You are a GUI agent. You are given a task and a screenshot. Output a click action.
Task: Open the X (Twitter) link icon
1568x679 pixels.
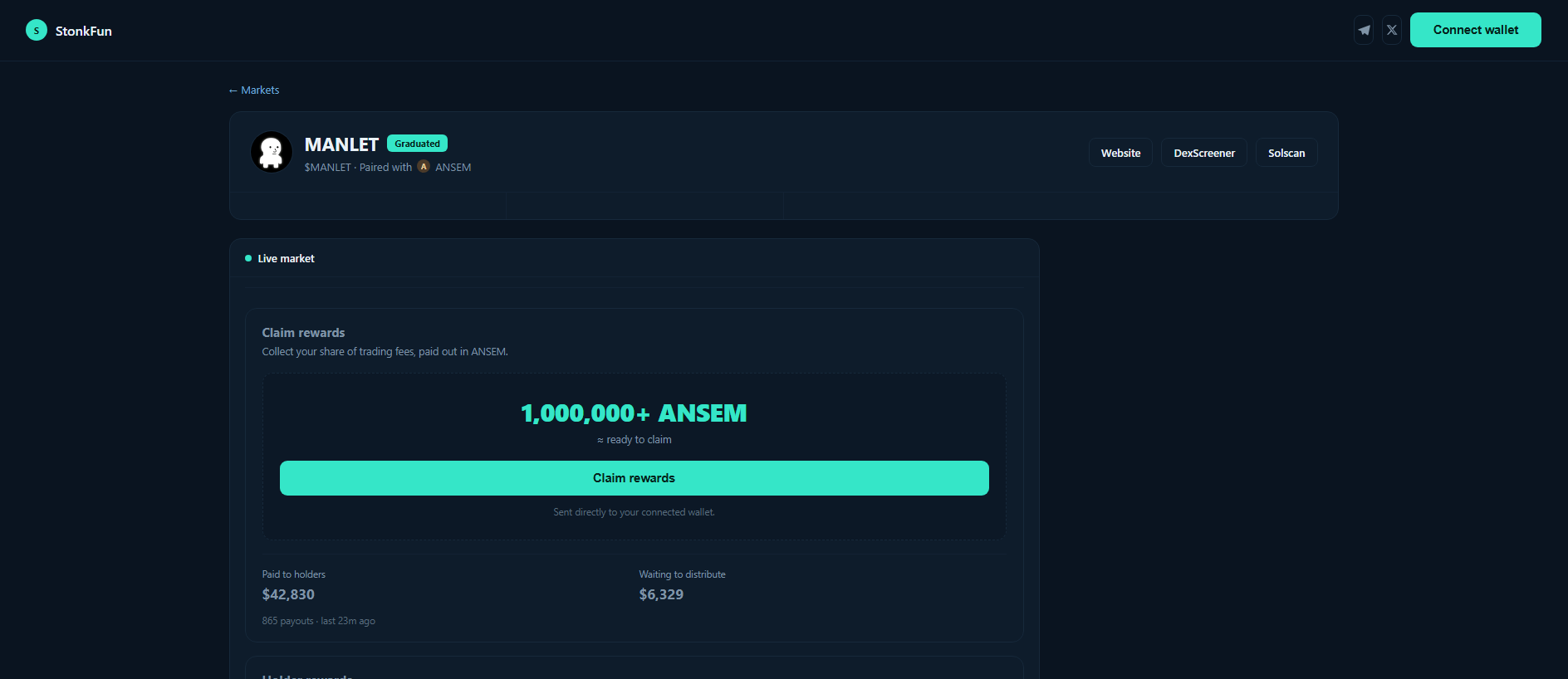tap(1392, 30)
